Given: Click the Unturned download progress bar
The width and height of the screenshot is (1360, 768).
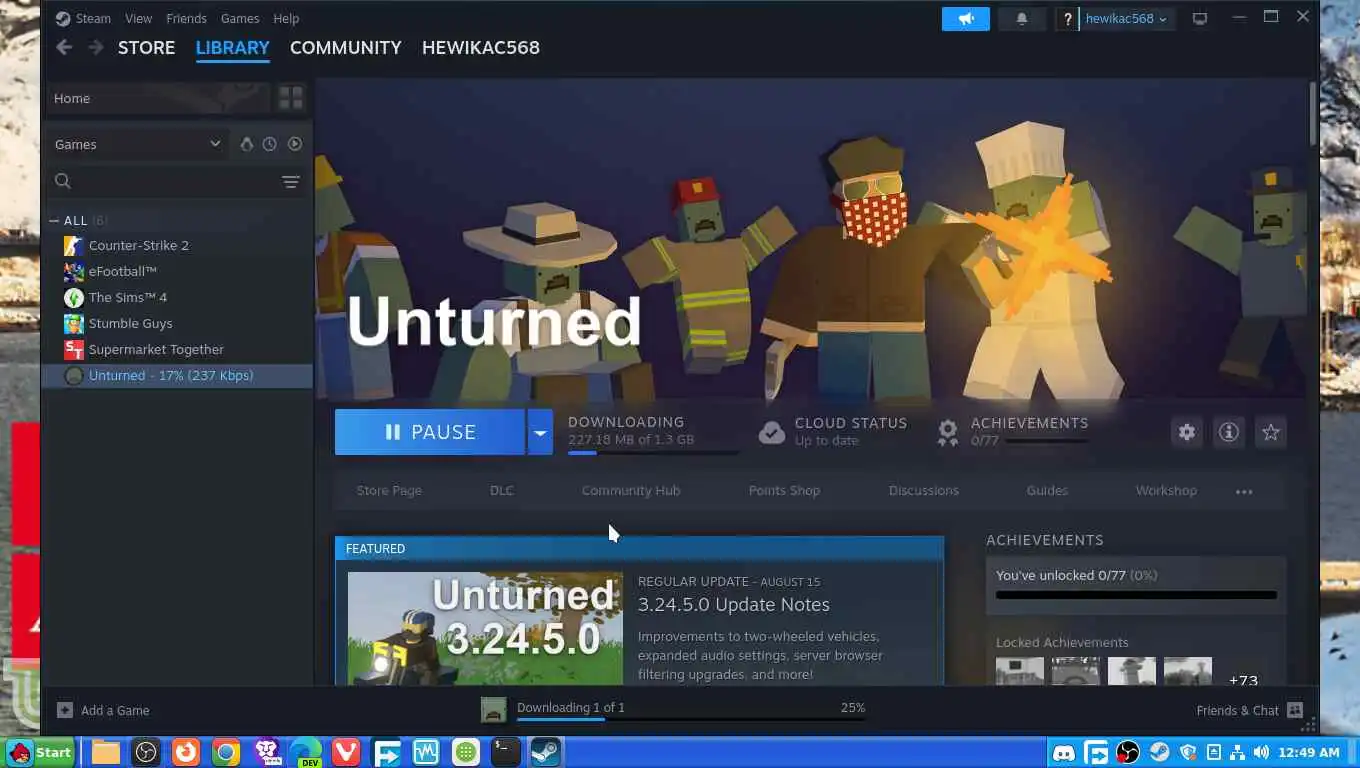Looking at the screenshot, I should [653, 453].
